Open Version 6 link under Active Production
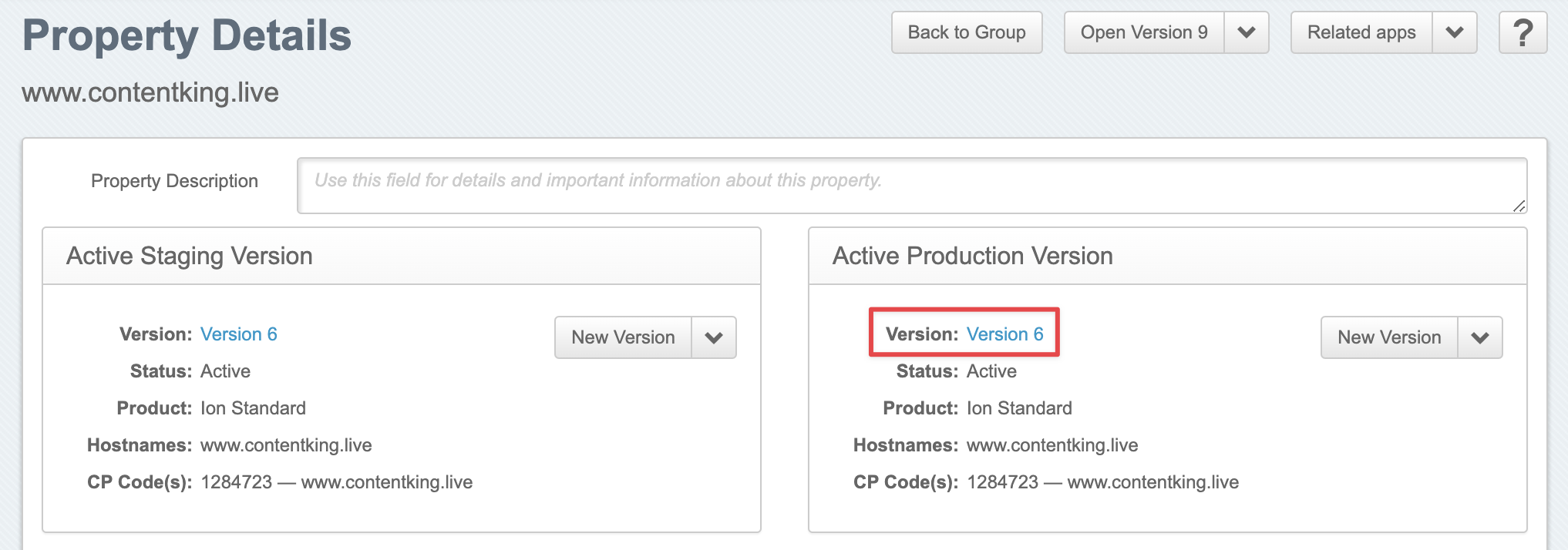The height and width of the screenshot is (550, 1568). pyautogui.click(x=1004, y=334)
